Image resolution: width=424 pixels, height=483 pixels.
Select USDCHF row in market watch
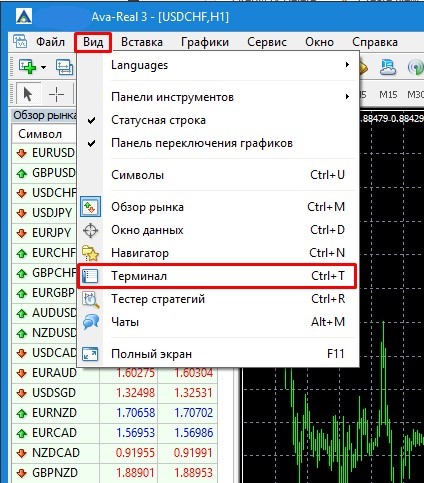tap(45, 193)
